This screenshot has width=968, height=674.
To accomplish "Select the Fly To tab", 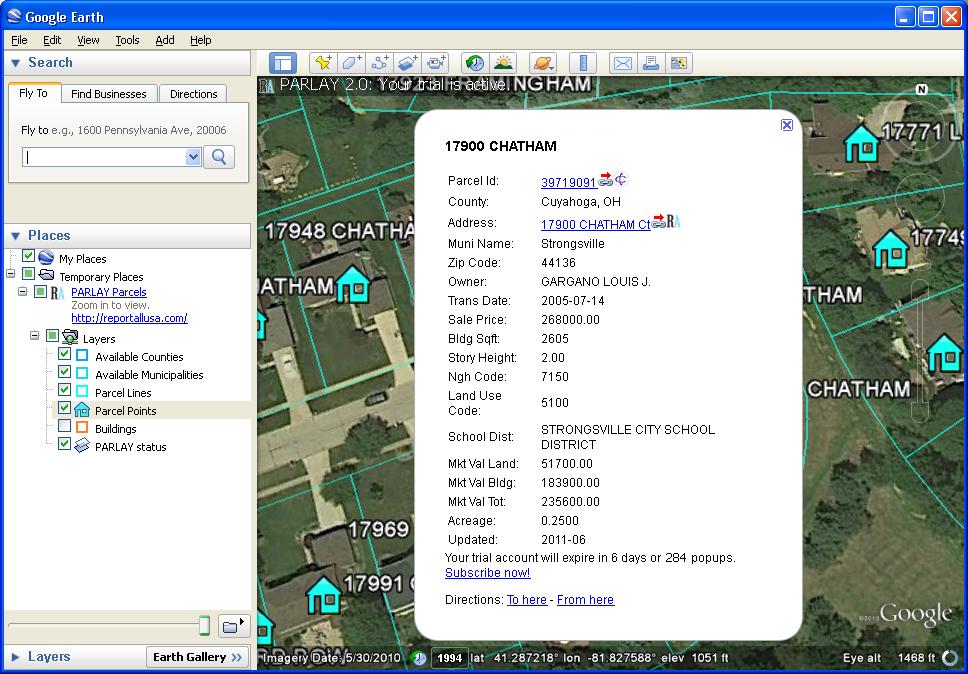I will coord(33,93).
